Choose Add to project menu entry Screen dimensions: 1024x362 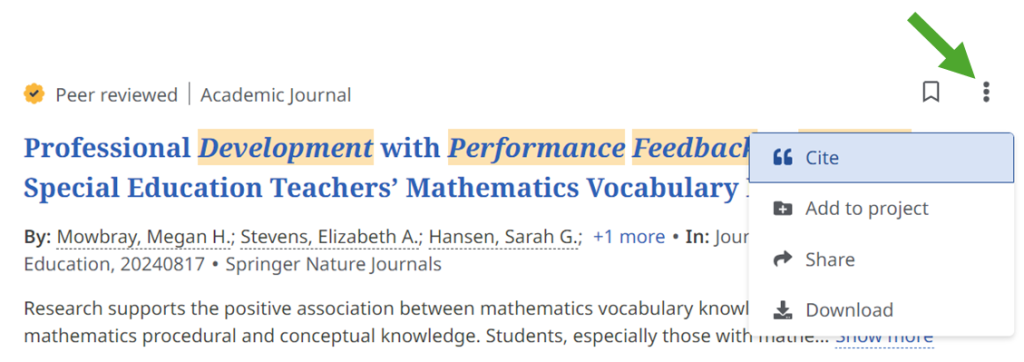coord(882,208)
